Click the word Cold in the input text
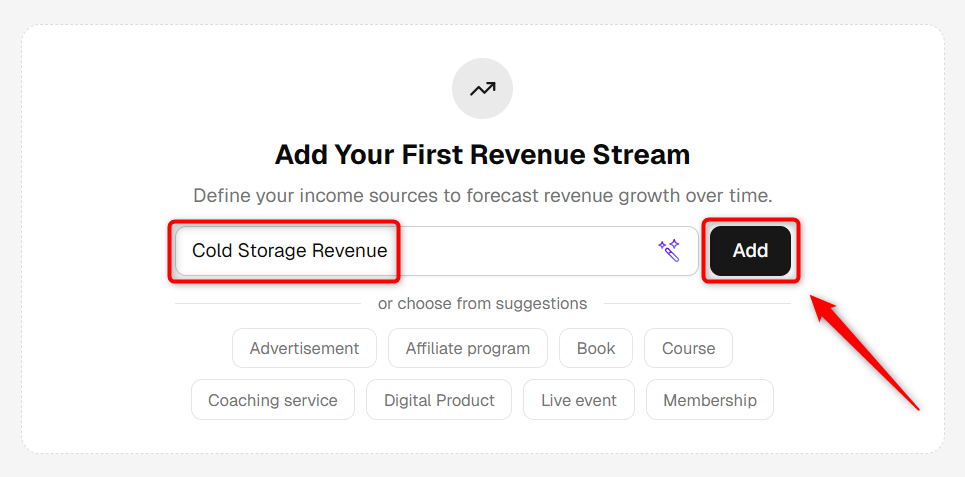The height and width of the screenshot is (477, 965). (x=212, y=251)
